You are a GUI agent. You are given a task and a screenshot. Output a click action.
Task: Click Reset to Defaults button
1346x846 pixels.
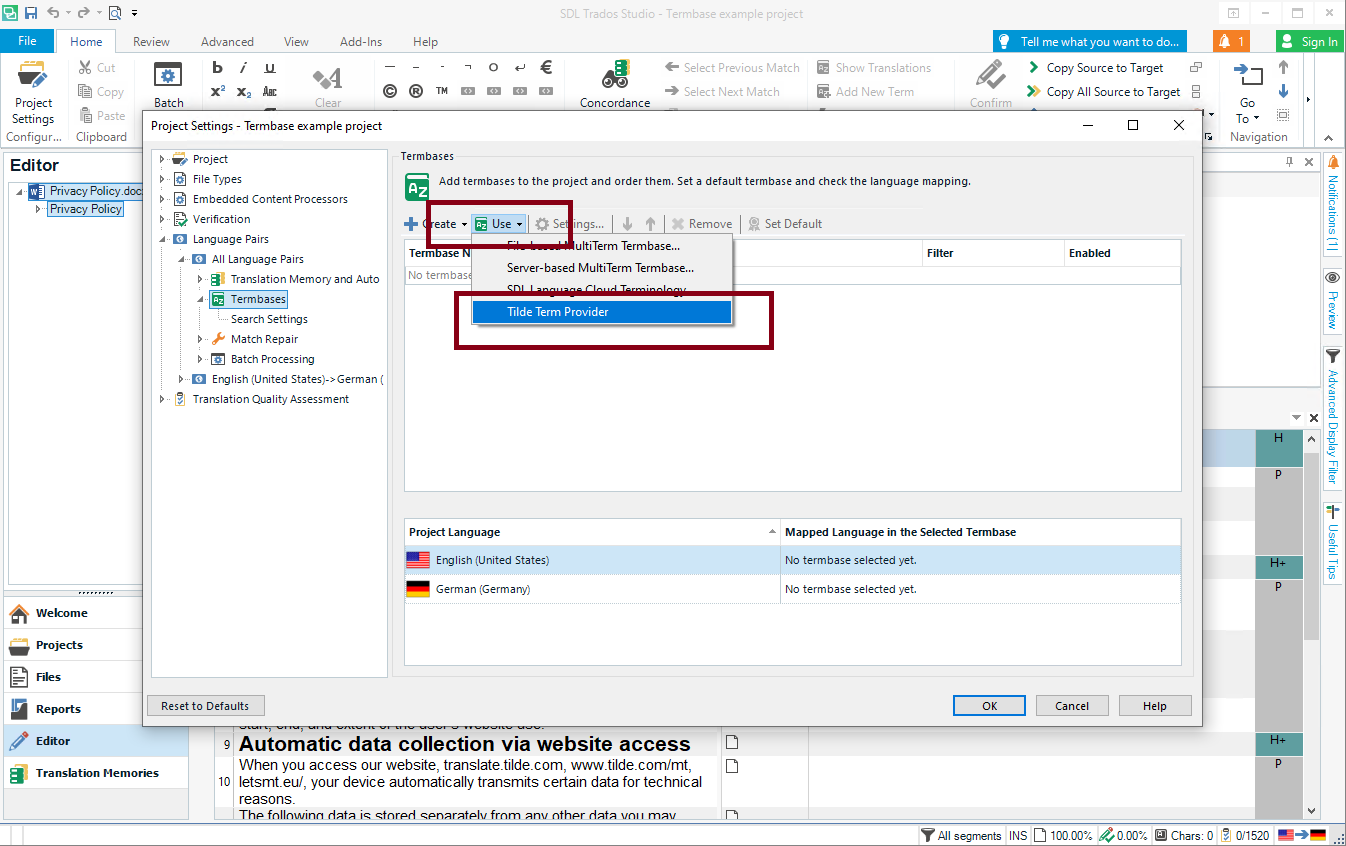(x=205, y=706)
